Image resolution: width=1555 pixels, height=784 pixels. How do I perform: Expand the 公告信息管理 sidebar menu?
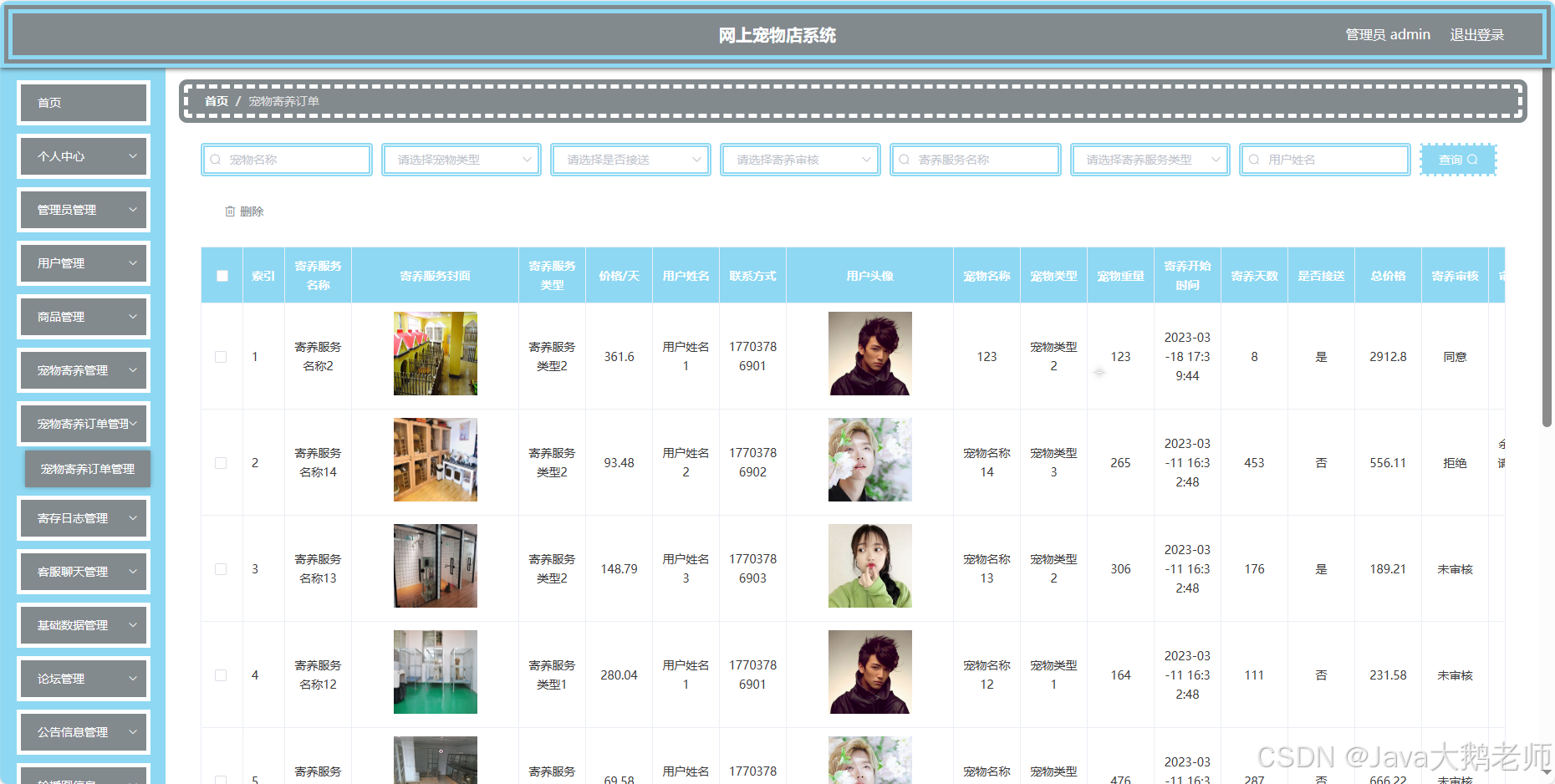point(84,732)
